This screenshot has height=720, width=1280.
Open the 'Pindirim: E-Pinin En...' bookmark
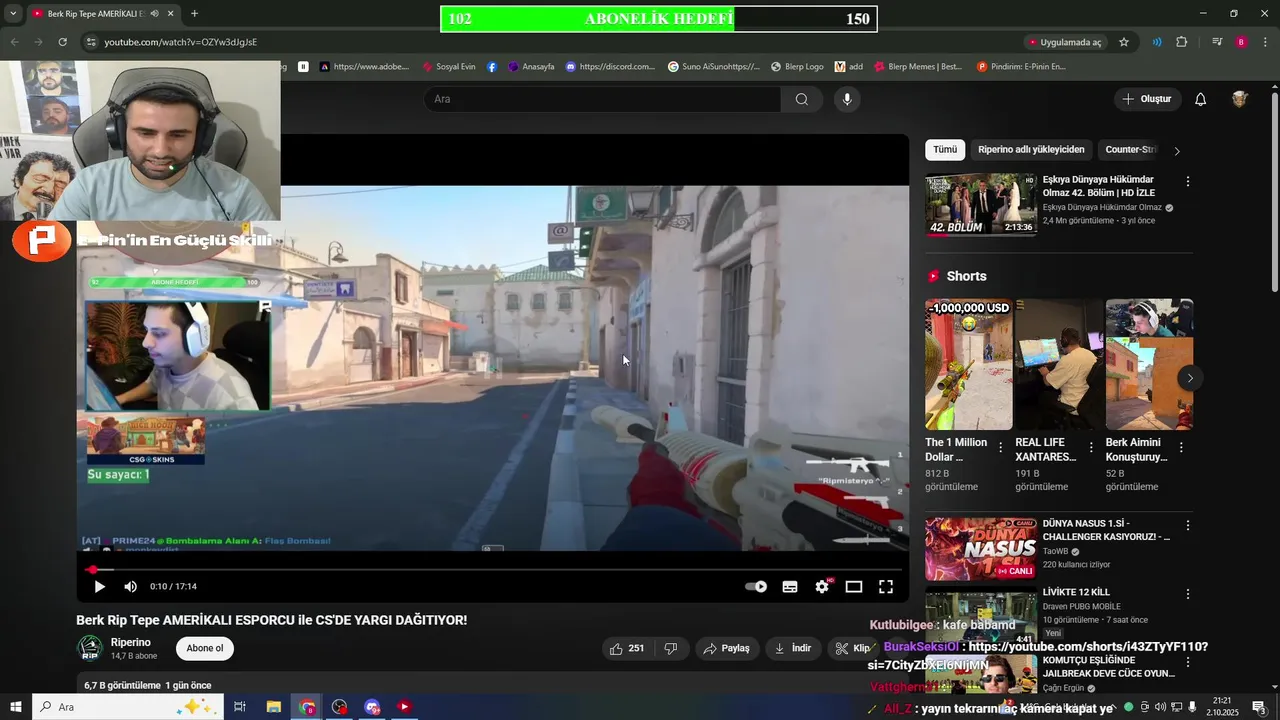point(1021,67)
